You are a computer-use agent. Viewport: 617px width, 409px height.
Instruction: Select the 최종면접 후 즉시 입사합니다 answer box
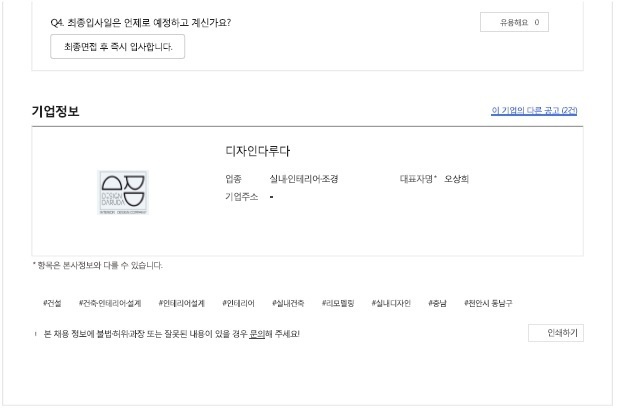coord(117,47)
